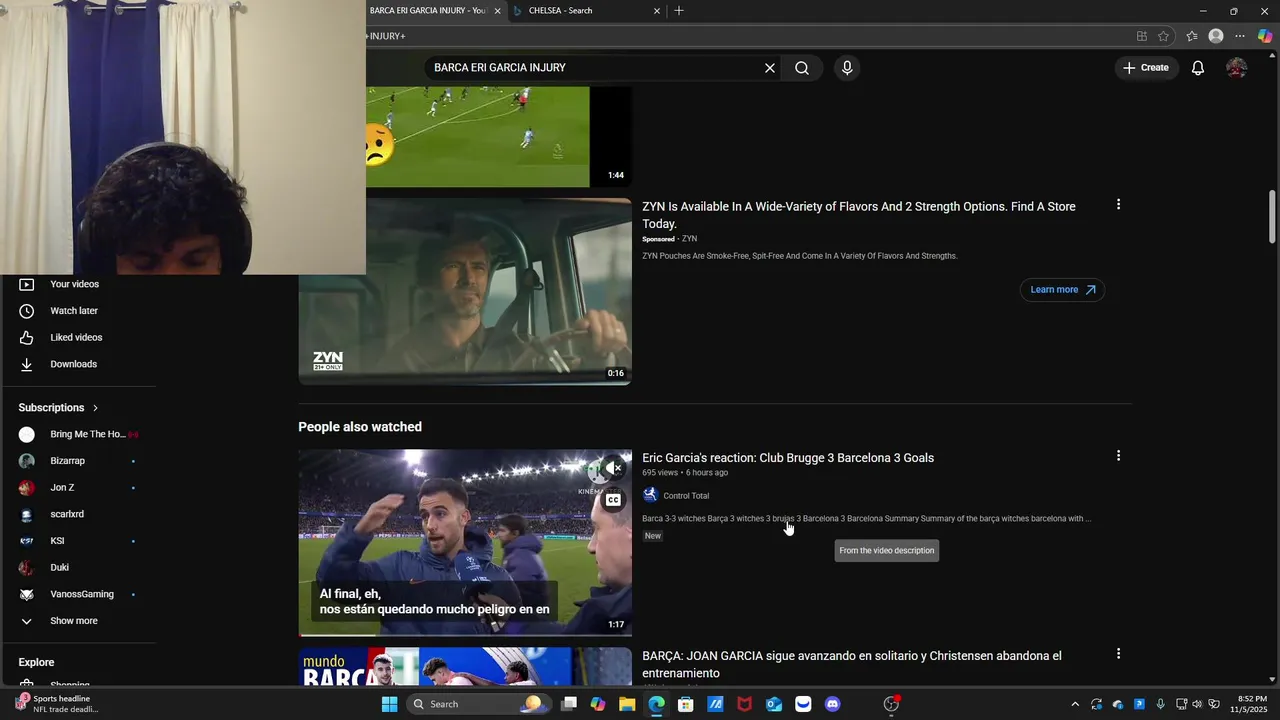Clear the YouTube search box with the X
Image resolution: width=1280 pixels, height=720 pixels.
pyautogui.click(x=770, y=68)
